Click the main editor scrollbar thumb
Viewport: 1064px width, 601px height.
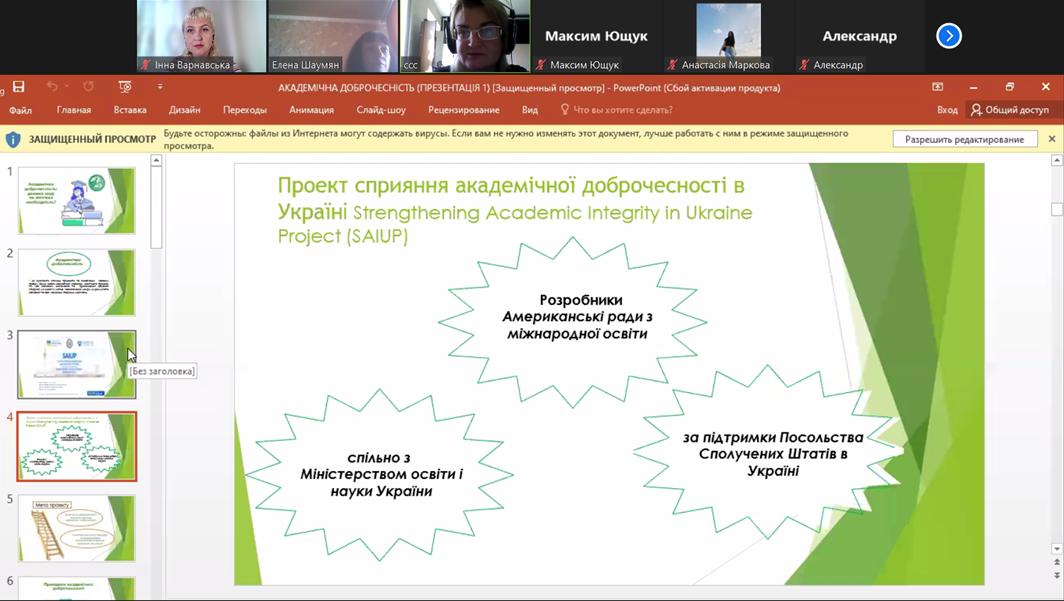[1057, 209]
